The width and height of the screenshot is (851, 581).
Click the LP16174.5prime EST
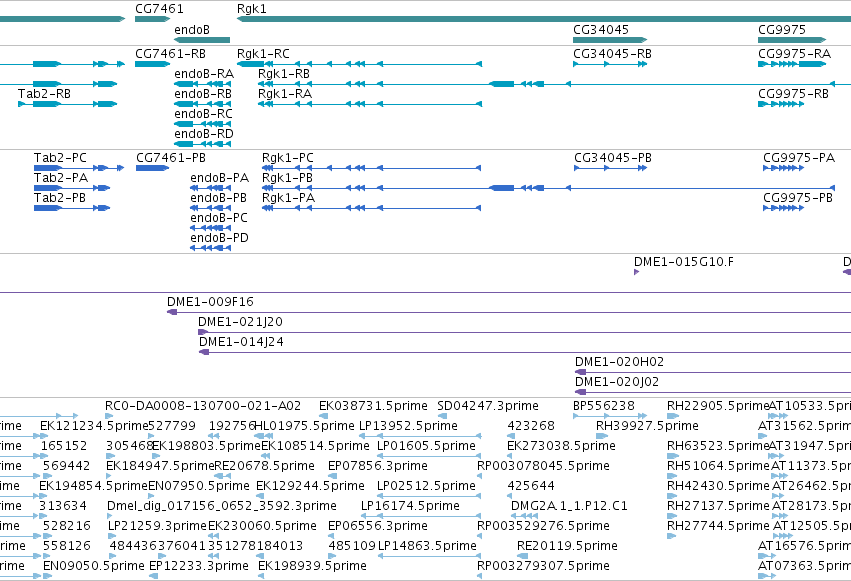(421, 517)
